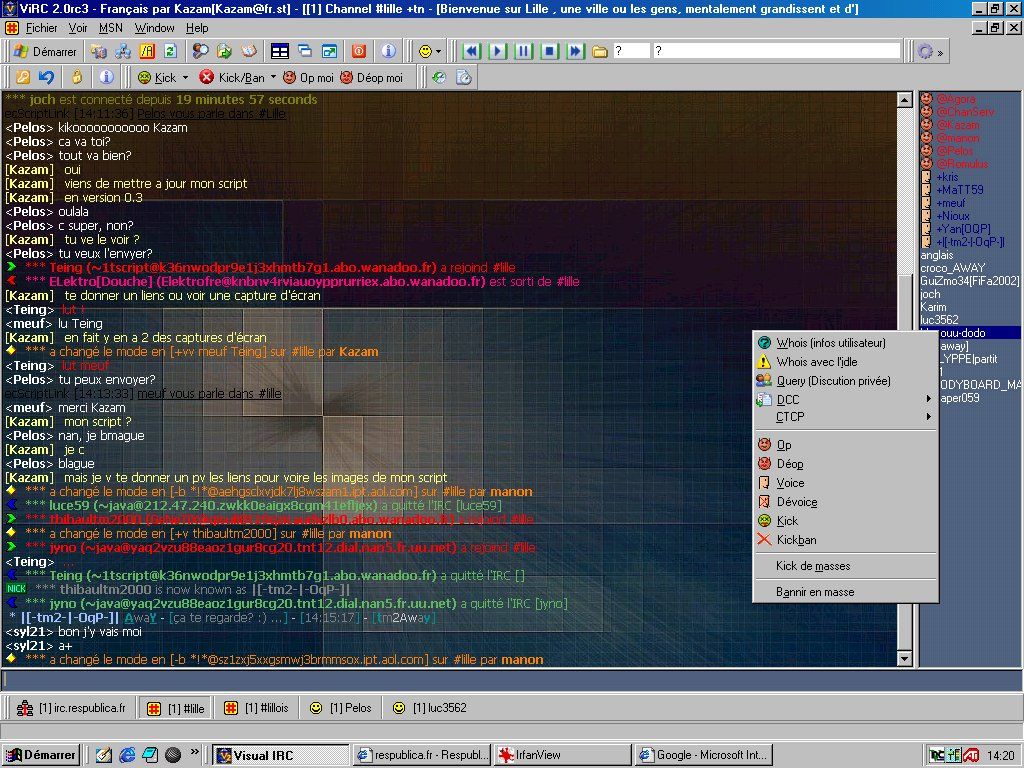The height and width of the screenshot is (768, 1024).
Task: Click the undo arrow icon
Action: pyautogui.click(x=45, y=77)
